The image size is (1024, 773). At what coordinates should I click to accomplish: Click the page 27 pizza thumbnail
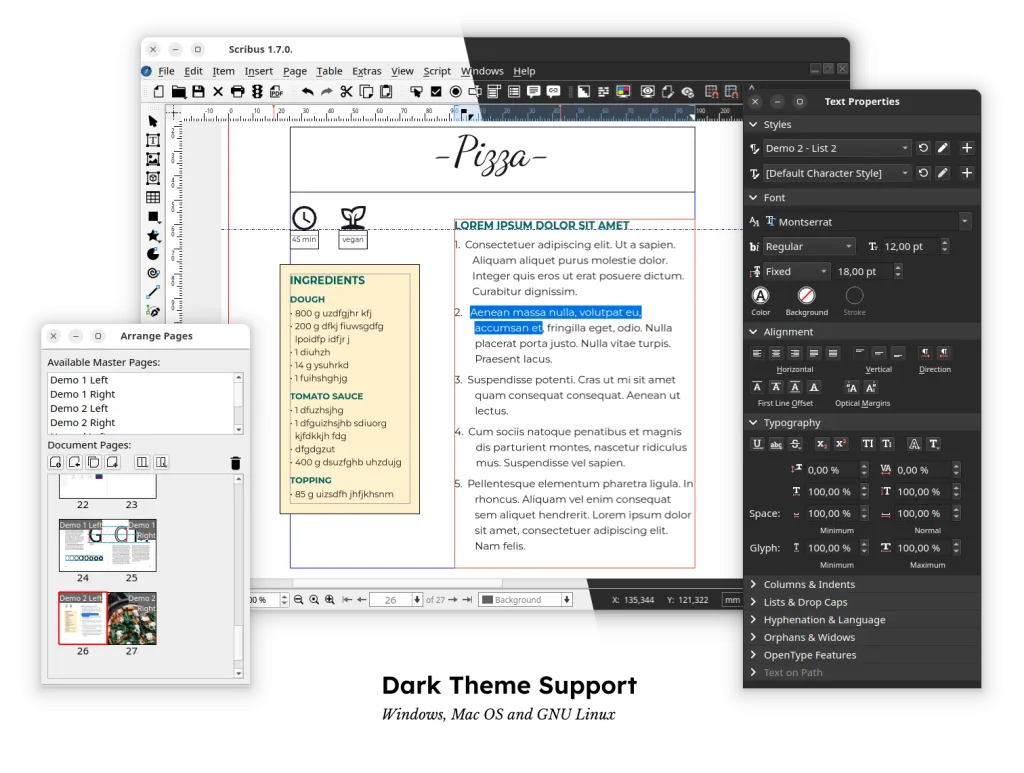[x=133, y=618]
